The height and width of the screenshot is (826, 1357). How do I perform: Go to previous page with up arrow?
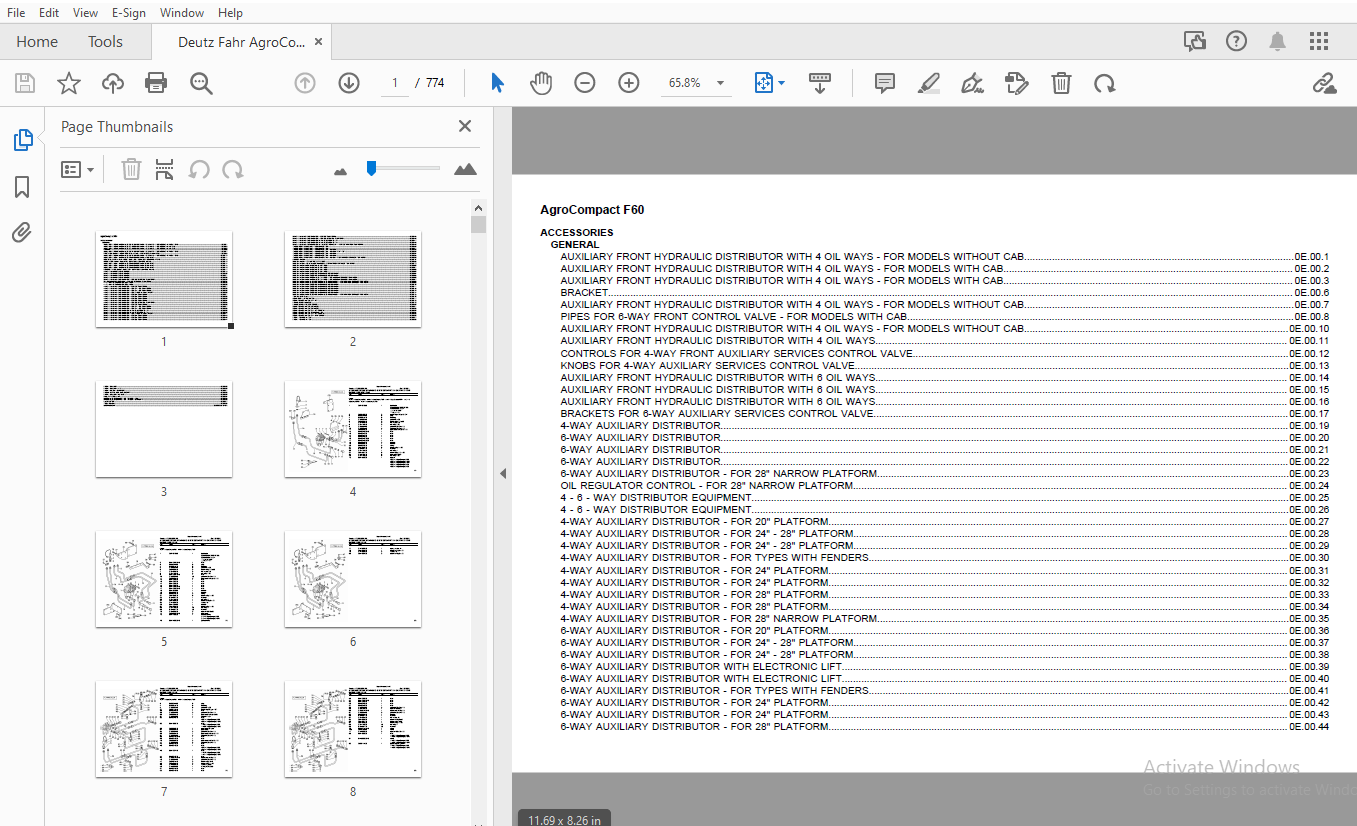(305, 83)
